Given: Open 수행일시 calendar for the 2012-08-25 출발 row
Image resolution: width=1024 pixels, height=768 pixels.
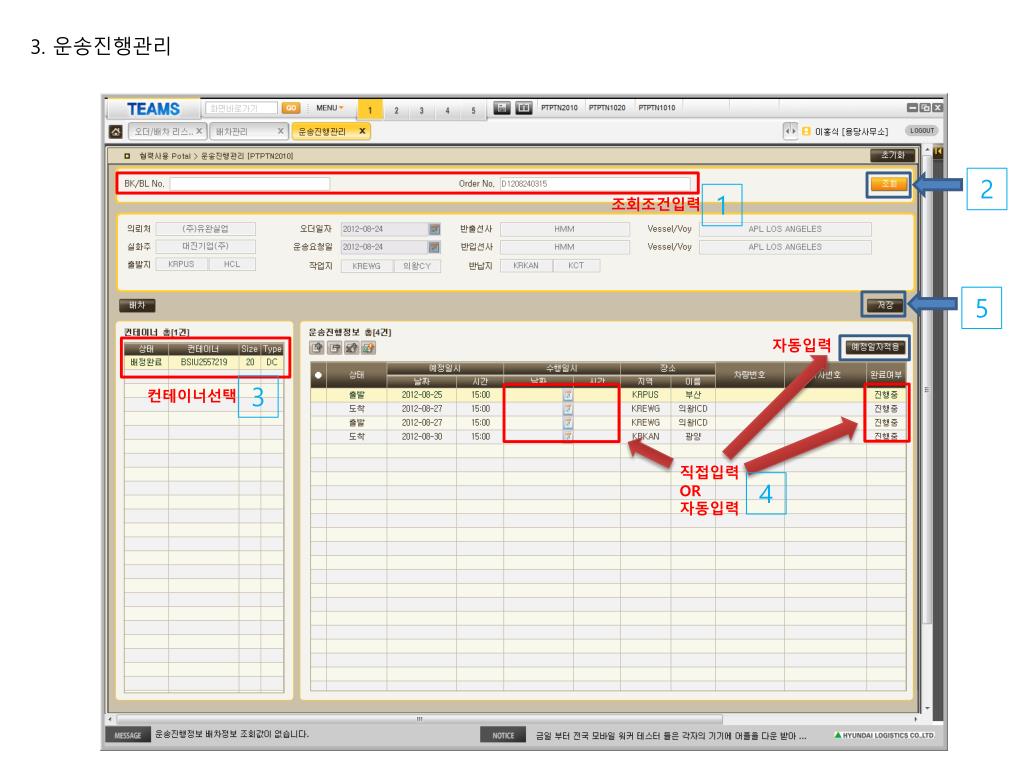Looking at the screenshot, I should point(568,395).
